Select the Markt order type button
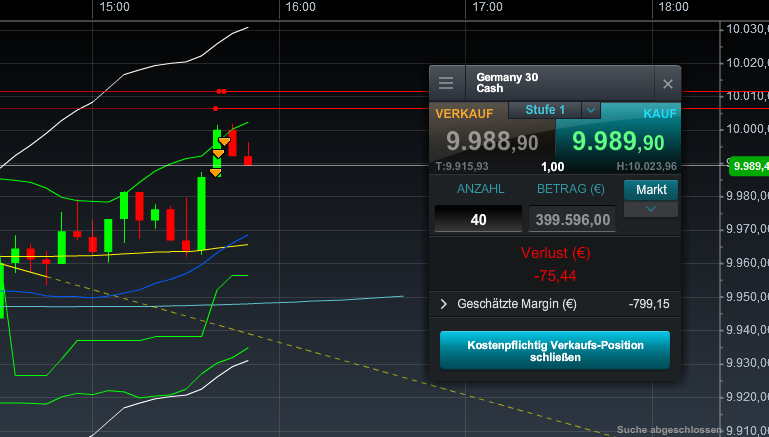 pos(651,190)
